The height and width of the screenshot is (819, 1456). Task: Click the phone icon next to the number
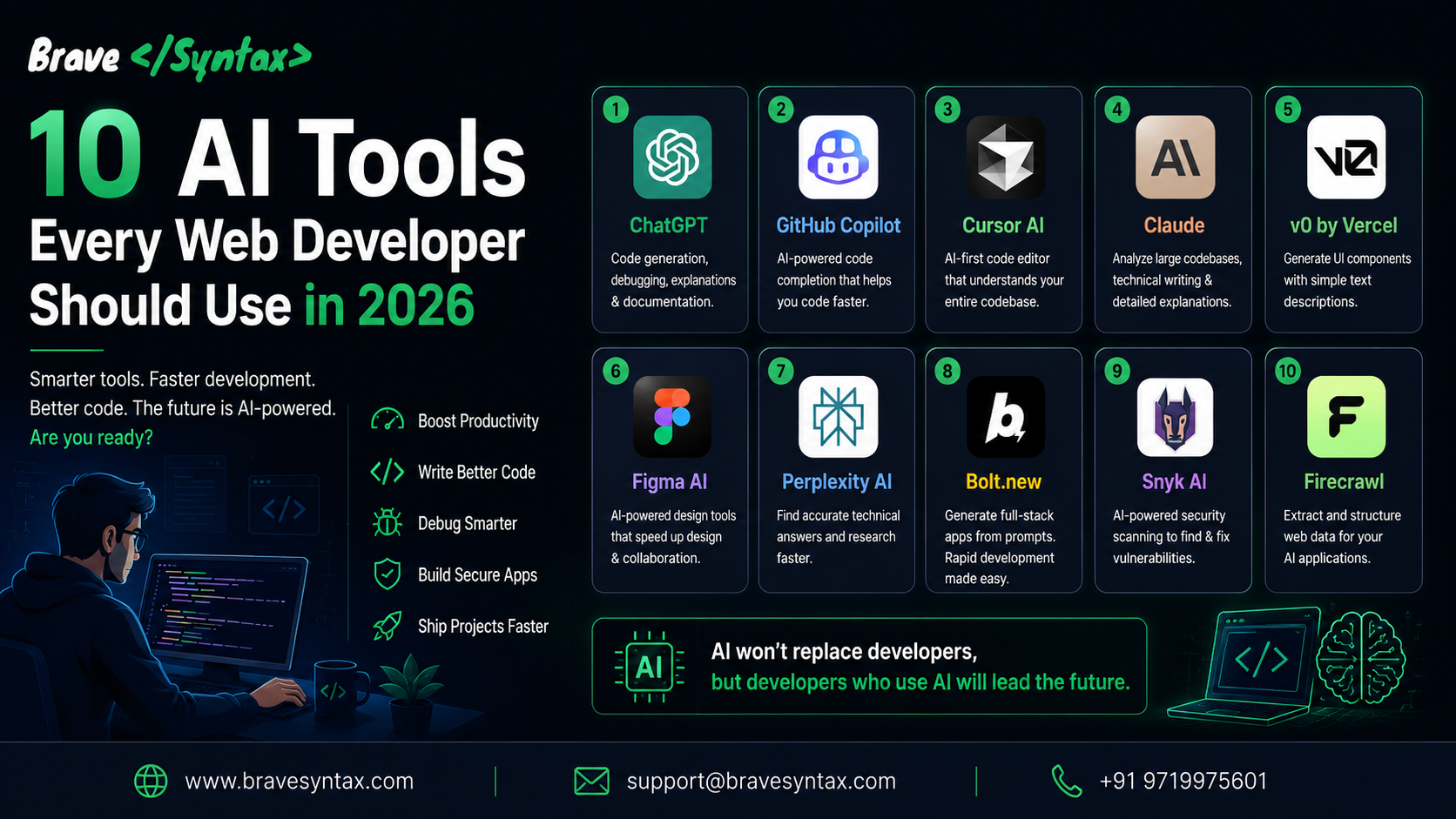pyautogui.click(x=1067, y=781)
